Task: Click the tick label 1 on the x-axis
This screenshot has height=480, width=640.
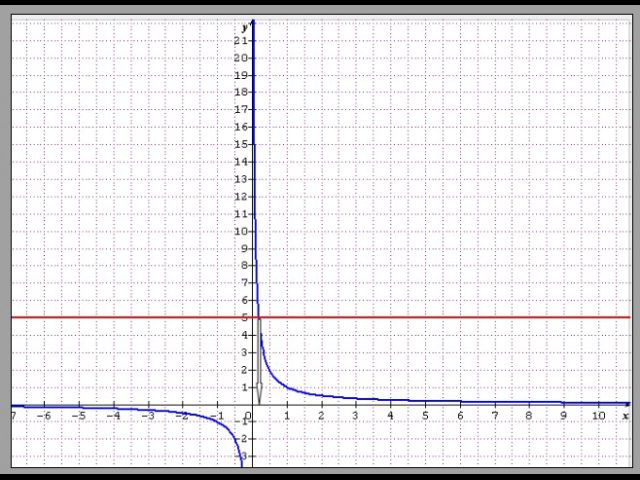Action: (287, 415)
